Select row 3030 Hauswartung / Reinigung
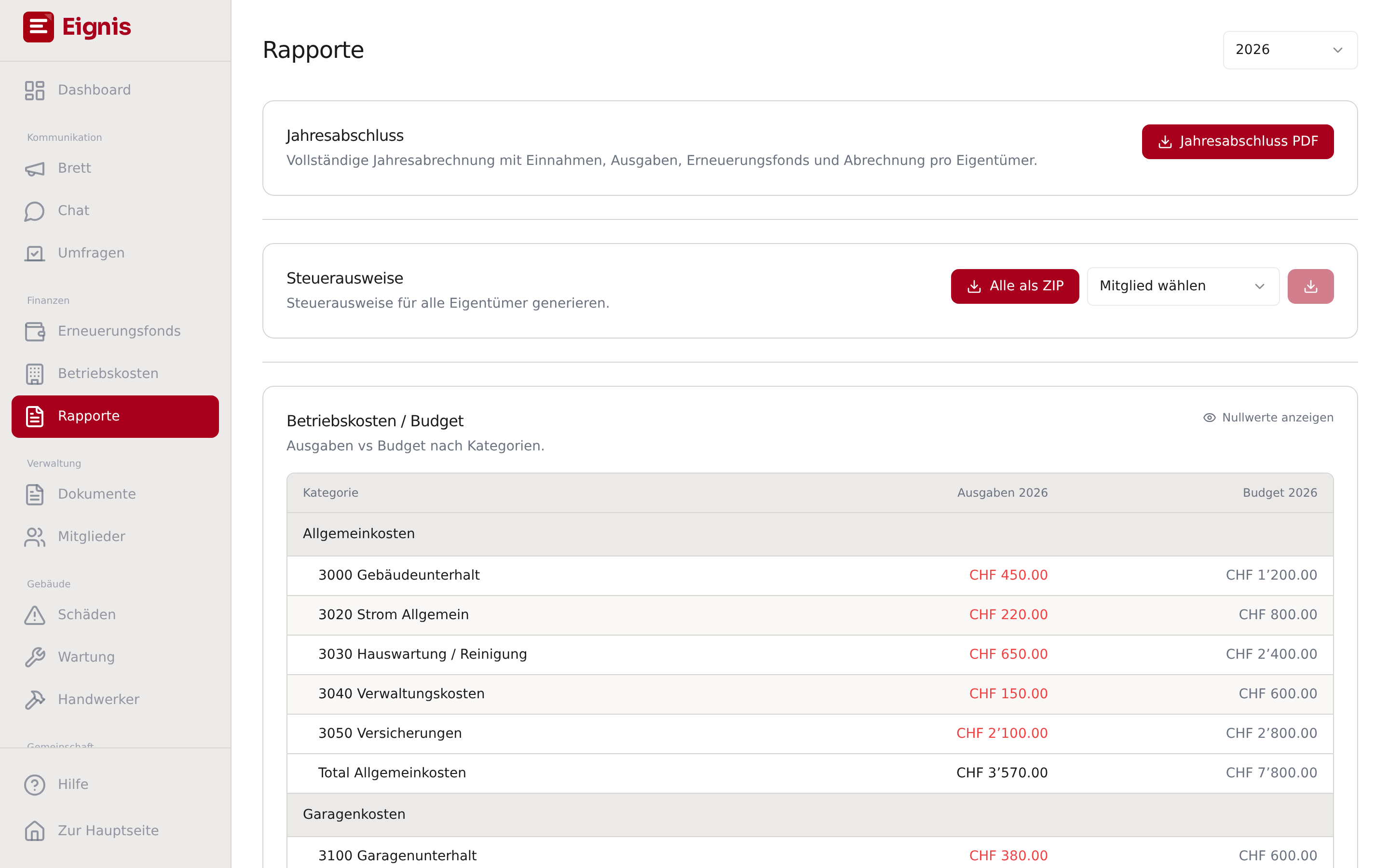 click(x=810, y=654)
